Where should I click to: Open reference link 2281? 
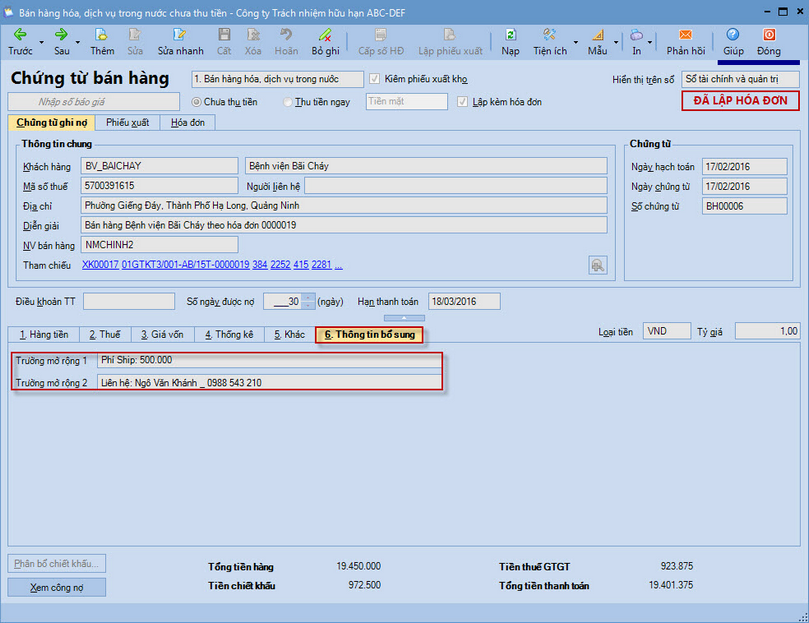pos(321,265)
